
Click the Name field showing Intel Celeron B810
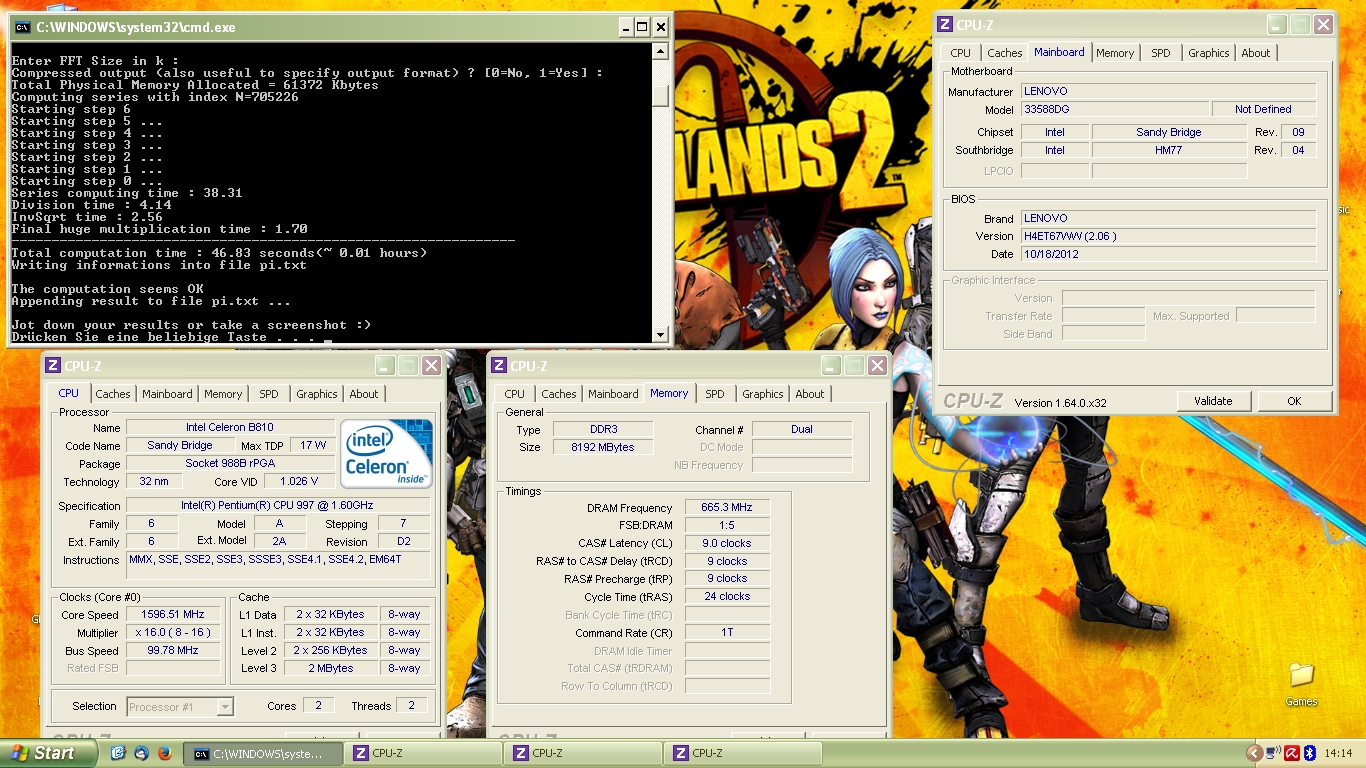click(x=230, y=428)
